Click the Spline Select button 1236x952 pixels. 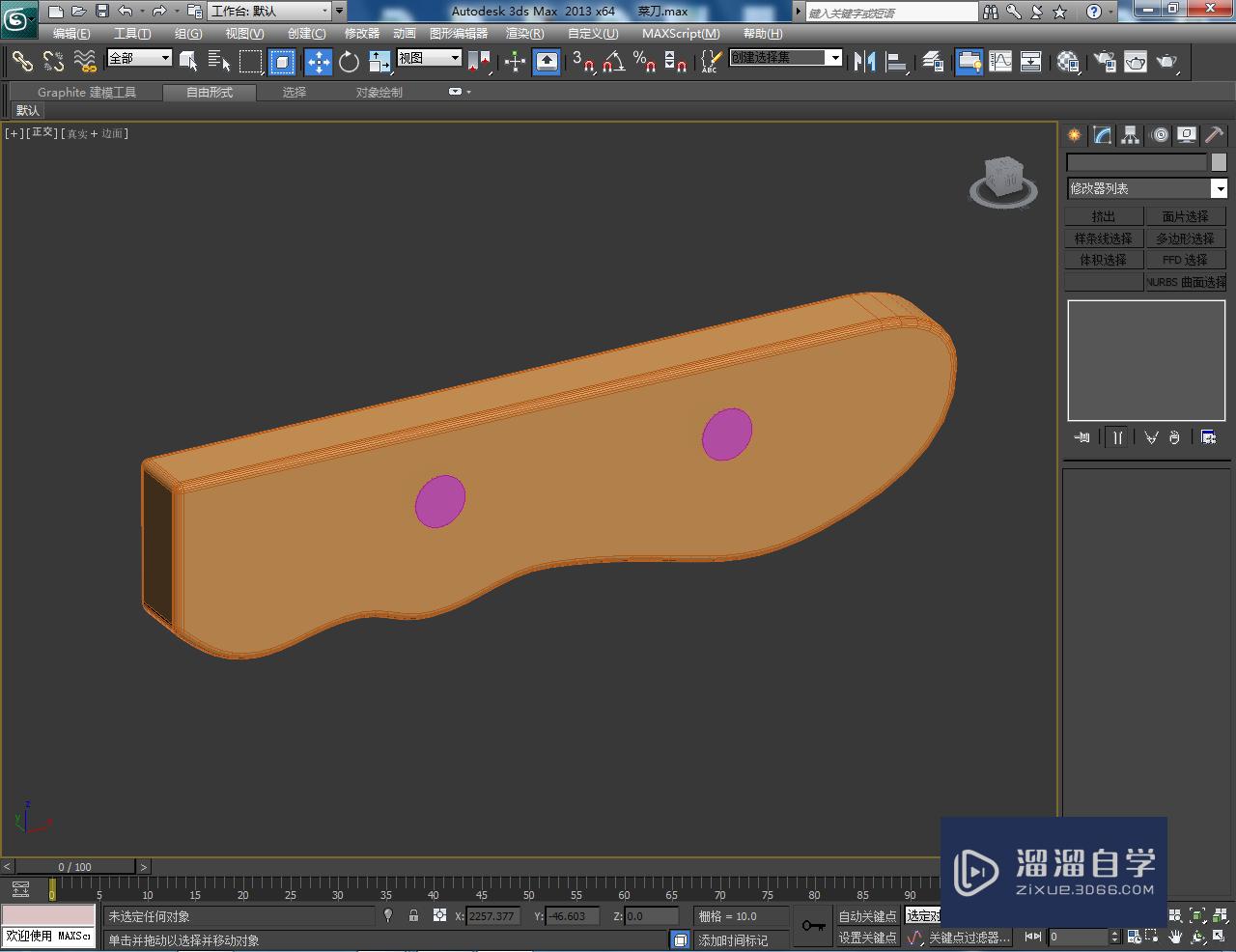click(x=1104, y=238)
